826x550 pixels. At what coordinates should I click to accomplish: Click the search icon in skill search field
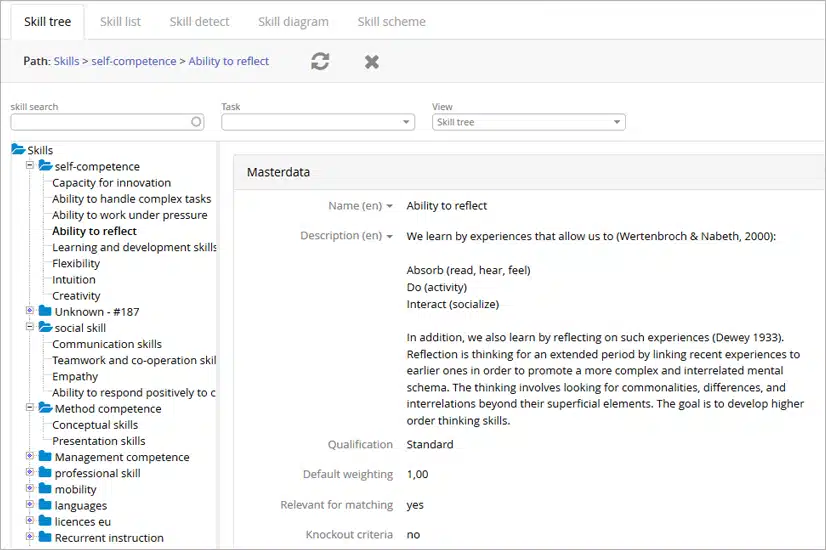click(x=196, y=122)
